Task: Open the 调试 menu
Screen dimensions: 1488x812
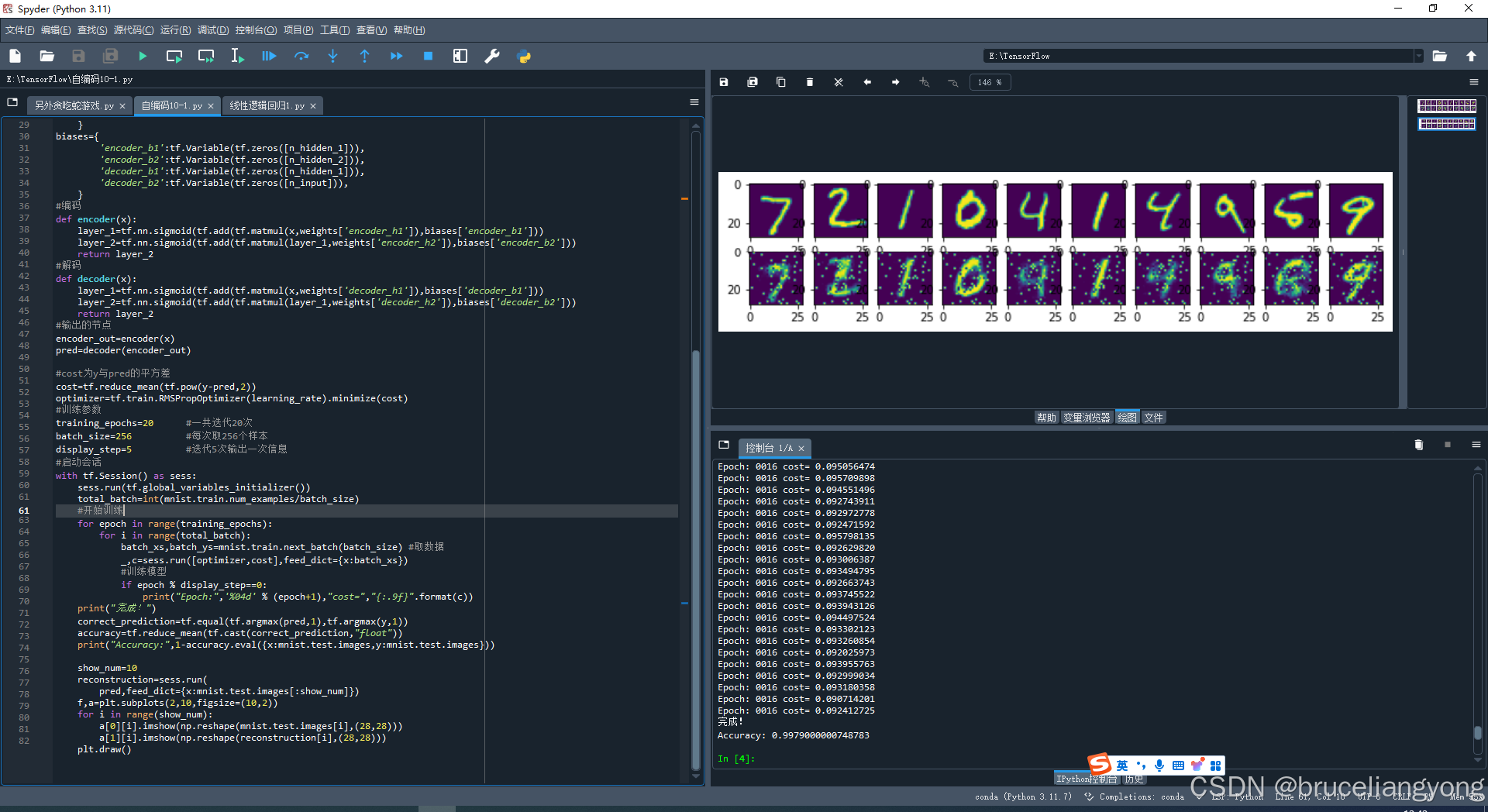Action: (x=212, y=30)
